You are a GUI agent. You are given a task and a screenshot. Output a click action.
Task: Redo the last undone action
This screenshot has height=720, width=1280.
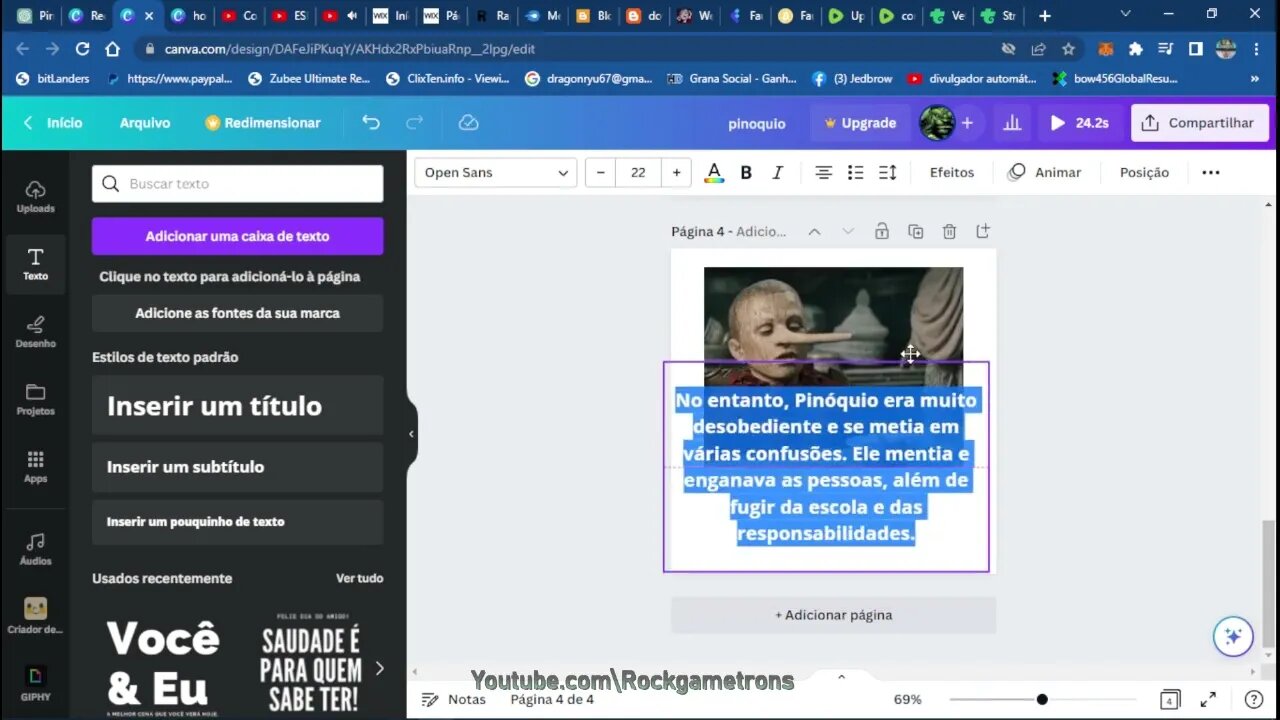tap(414, 123)
